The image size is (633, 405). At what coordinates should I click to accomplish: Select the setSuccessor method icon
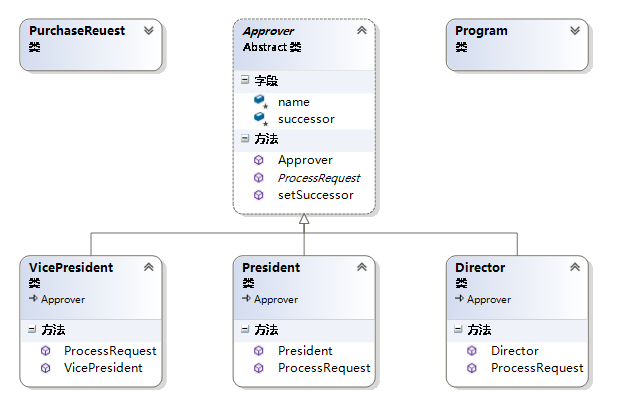point(259,195)
